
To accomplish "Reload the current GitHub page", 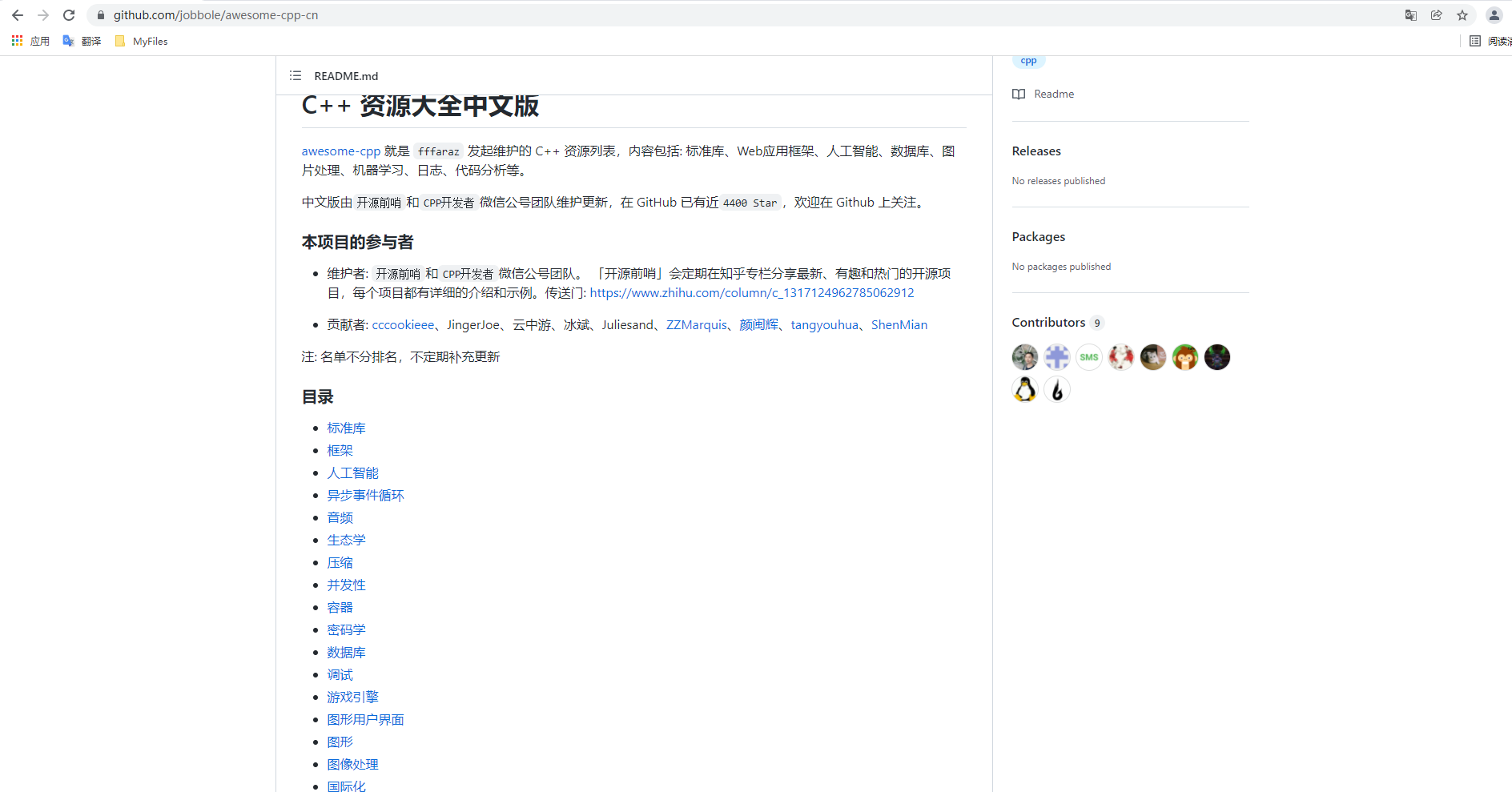I will tap(69, 15).
